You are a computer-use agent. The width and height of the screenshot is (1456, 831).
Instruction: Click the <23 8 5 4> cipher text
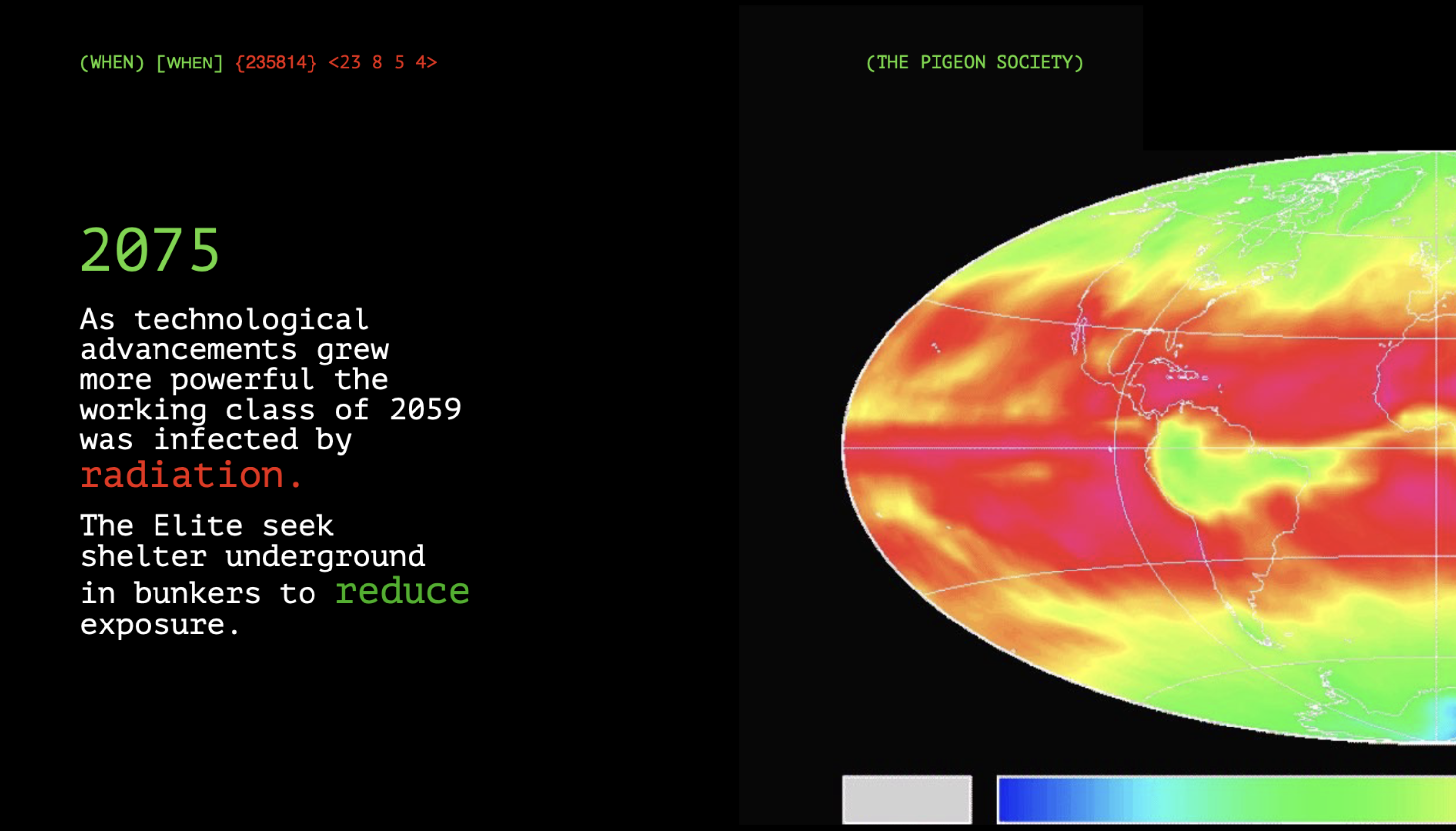(382, 63)
